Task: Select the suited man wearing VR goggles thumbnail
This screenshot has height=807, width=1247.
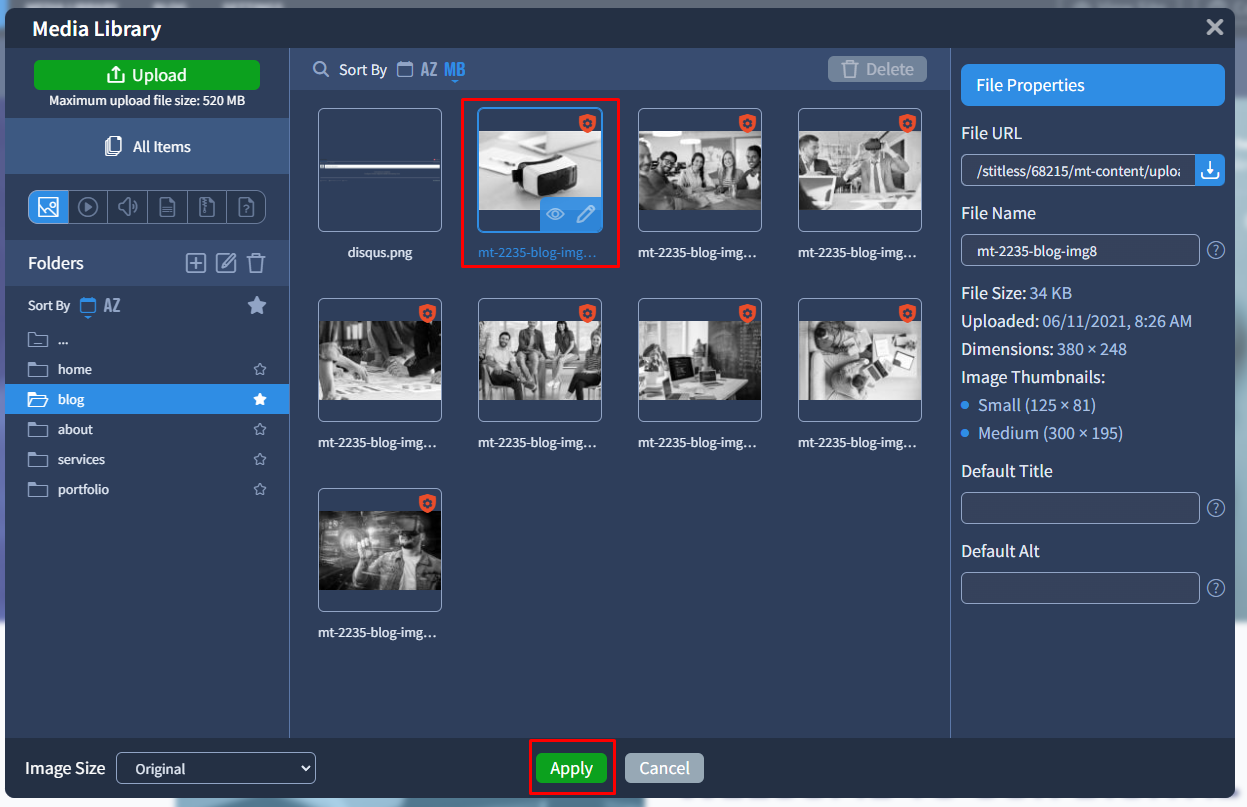Action: pos(860,170)
